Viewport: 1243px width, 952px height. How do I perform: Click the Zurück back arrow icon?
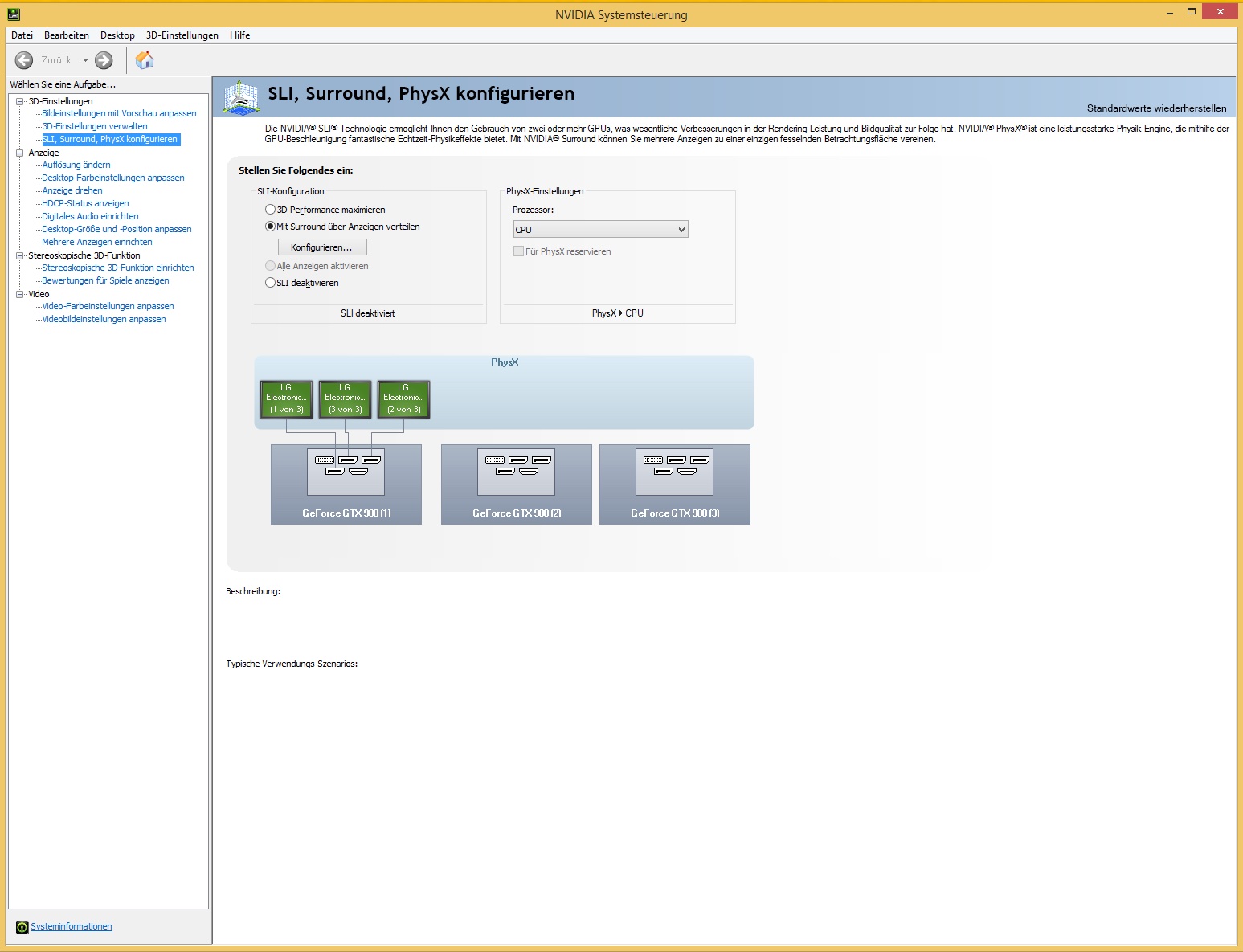(x=24, y=60)
